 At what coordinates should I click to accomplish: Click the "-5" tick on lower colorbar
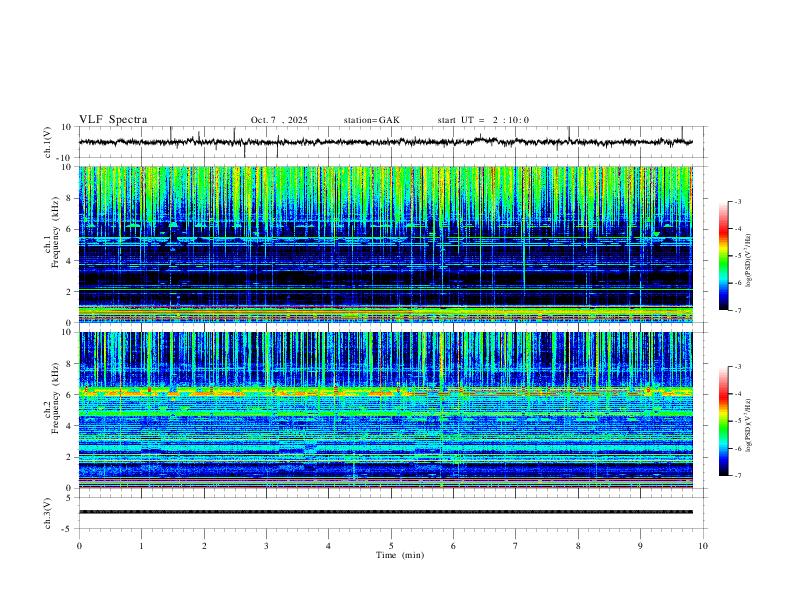738,421
